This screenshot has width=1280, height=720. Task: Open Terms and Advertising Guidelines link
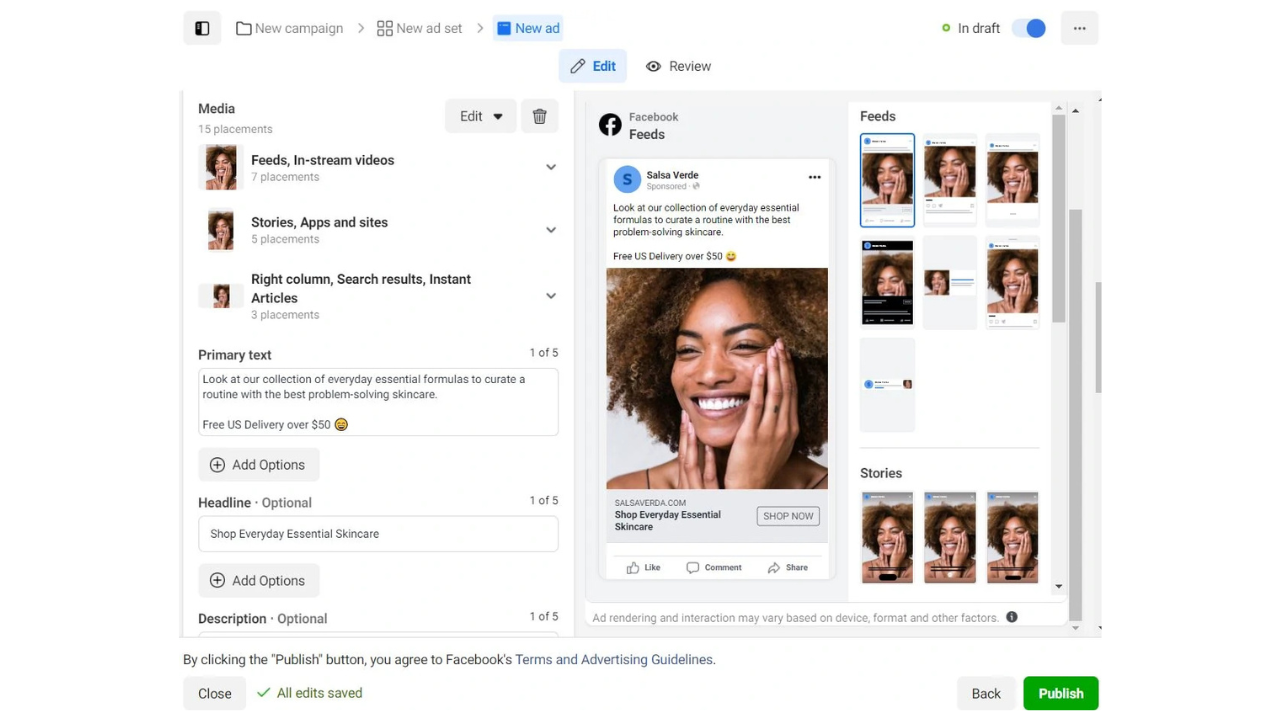[614, 659]
